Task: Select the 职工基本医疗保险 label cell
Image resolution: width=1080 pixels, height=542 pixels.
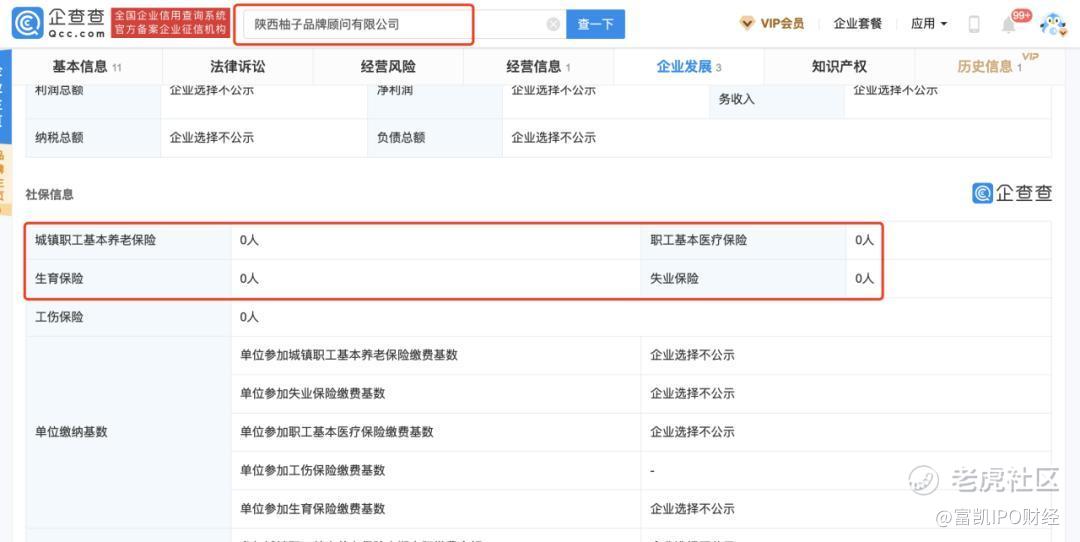Action: (x=743, y=240)
